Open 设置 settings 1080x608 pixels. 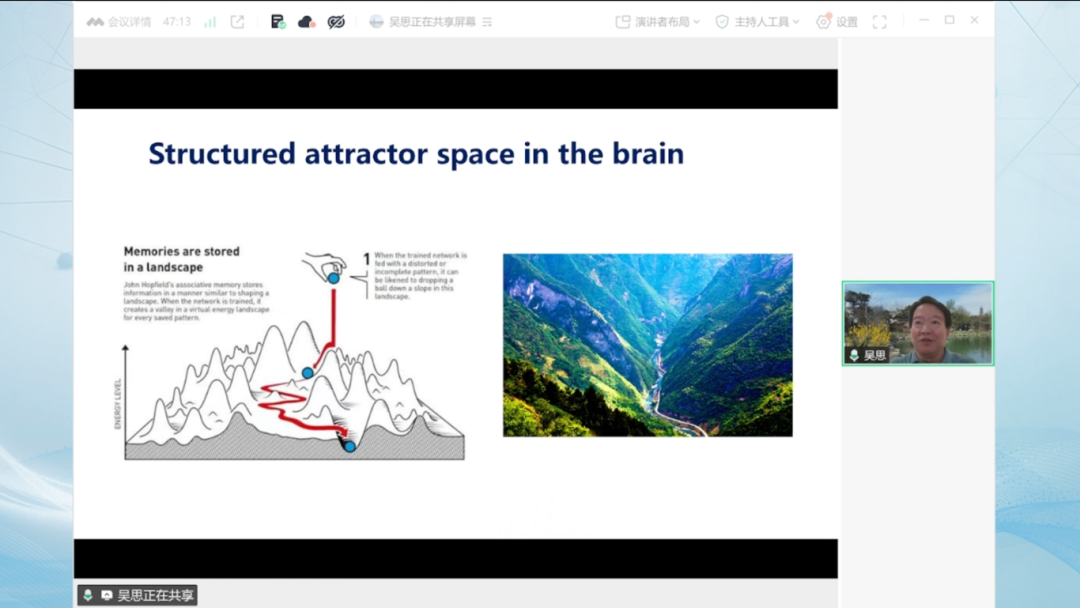point(837,22)
